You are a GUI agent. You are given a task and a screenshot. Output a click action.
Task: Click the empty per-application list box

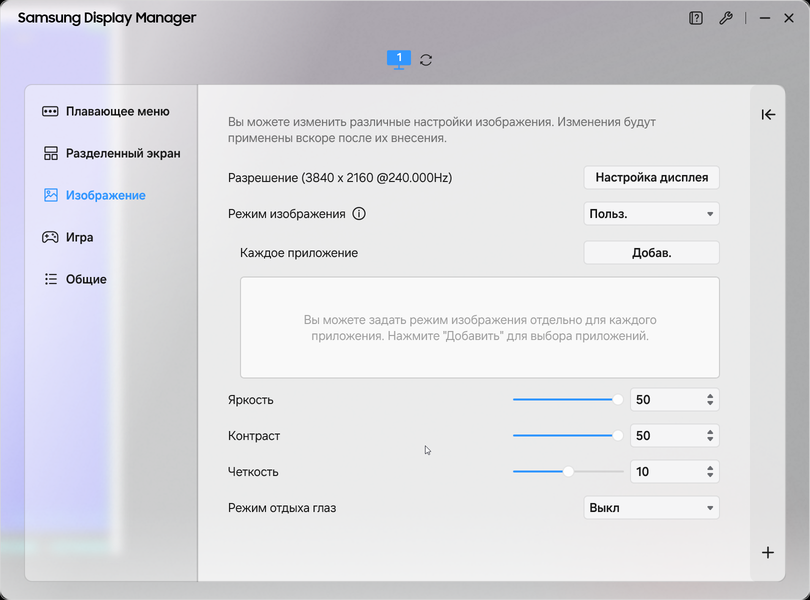(x=479, y=327)
